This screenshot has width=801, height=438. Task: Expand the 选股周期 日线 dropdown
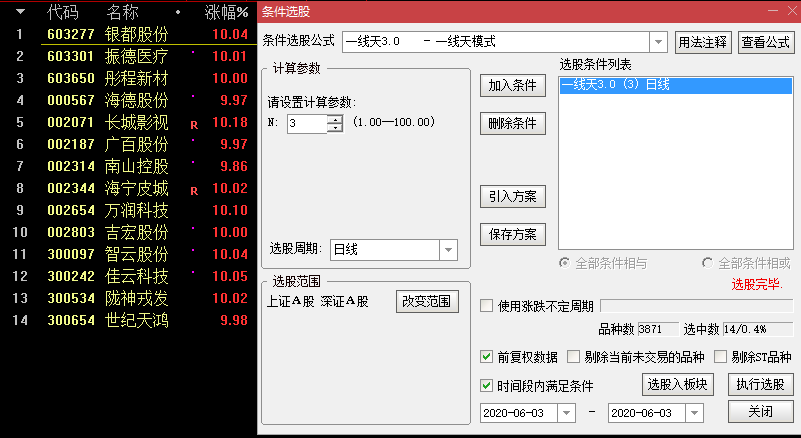pos(448,250)
